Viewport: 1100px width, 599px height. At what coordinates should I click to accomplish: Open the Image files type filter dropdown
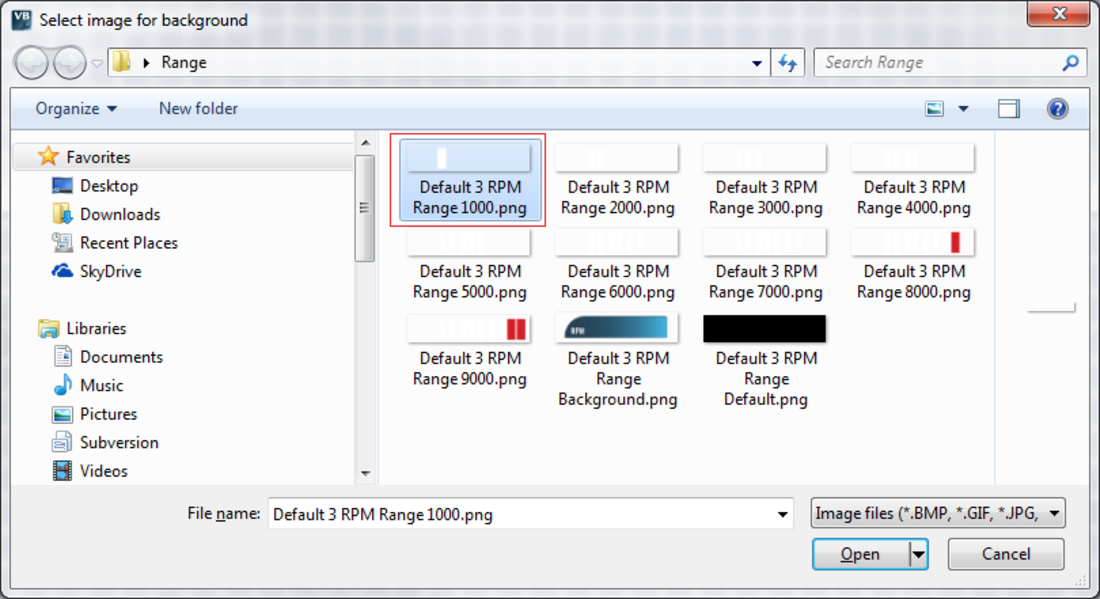[x=938, y=513]
